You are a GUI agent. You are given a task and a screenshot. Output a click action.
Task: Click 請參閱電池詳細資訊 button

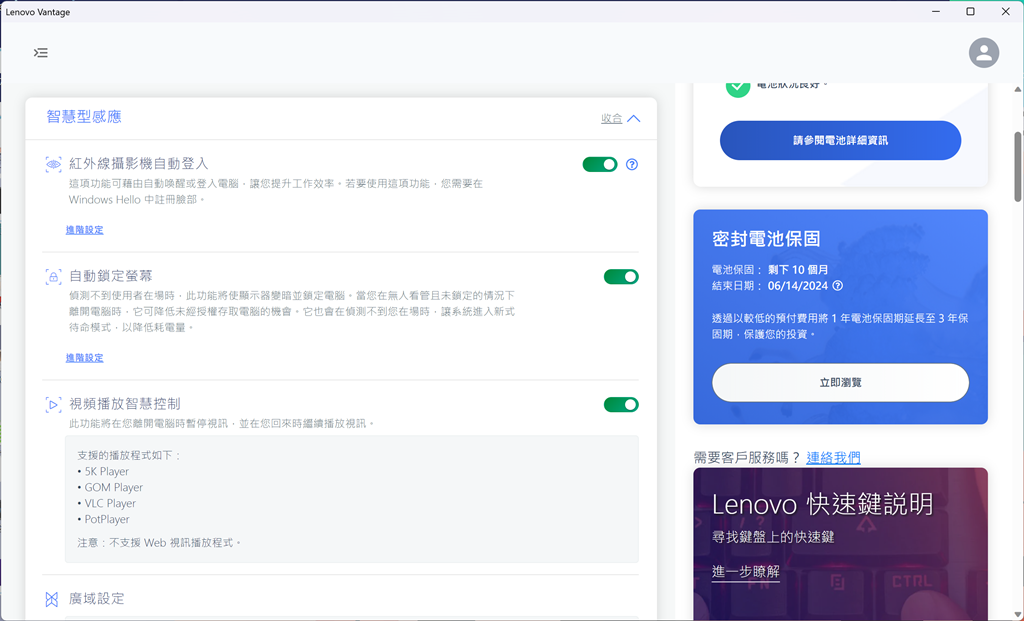[840, 141]
